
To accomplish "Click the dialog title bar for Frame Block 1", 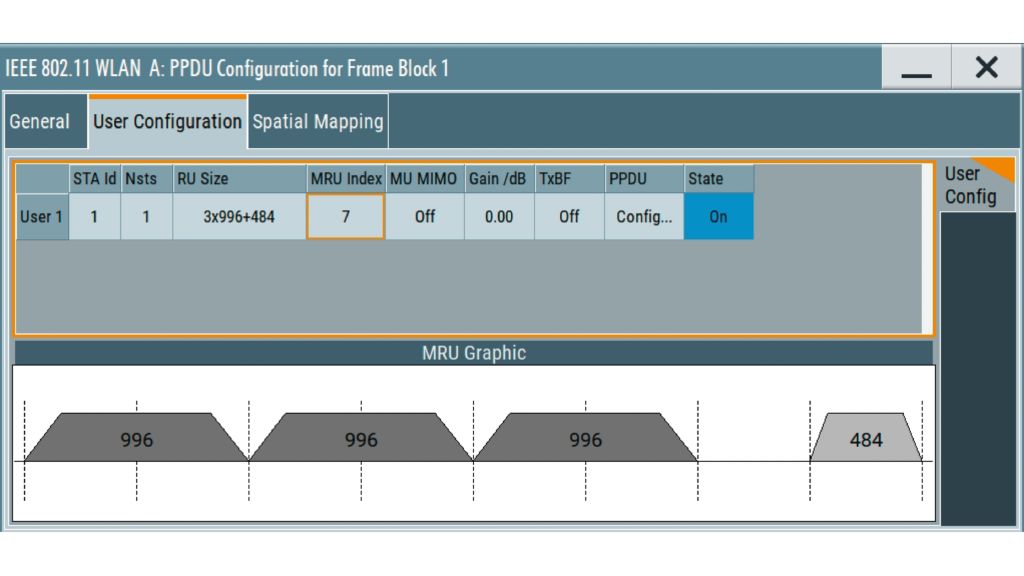I will 400,67.
